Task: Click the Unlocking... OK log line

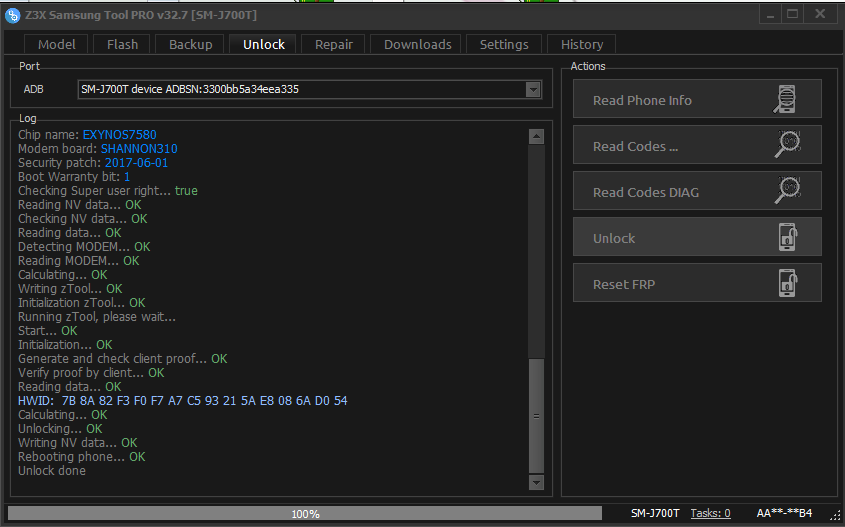Action: point(60,429)
